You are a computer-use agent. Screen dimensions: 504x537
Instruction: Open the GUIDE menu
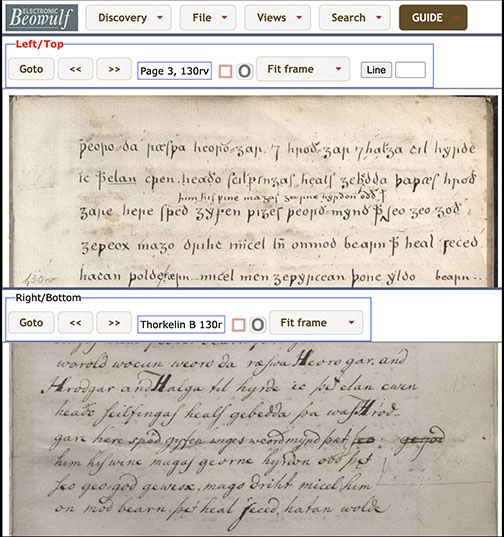pyautogui.click(x=433, y=18)
